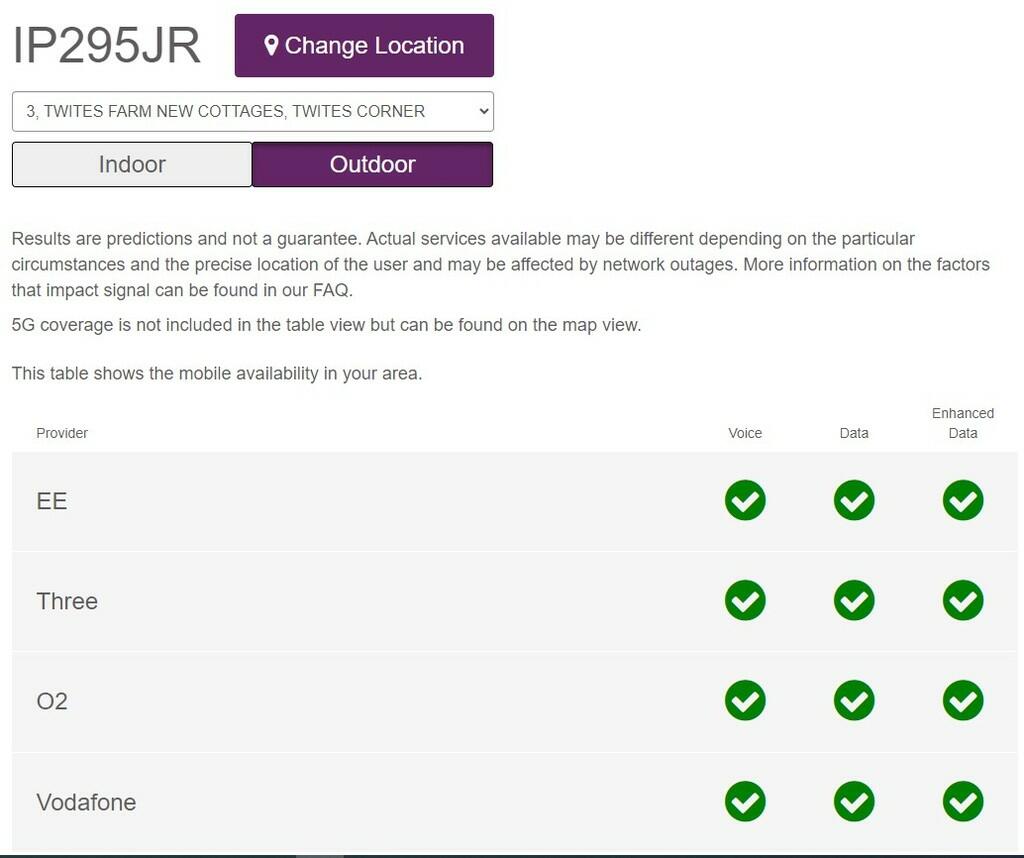This screenshot has height=858, width=1024.
Task: Click the Enhanced Data column header
Action: [x=963, y=423]
